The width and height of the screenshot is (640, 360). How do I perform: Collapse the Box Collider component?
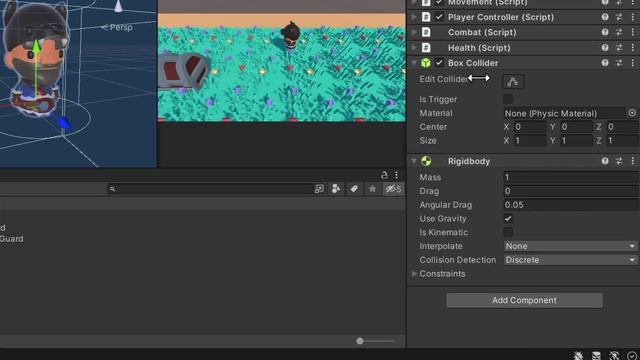click(x=414, y=63)
